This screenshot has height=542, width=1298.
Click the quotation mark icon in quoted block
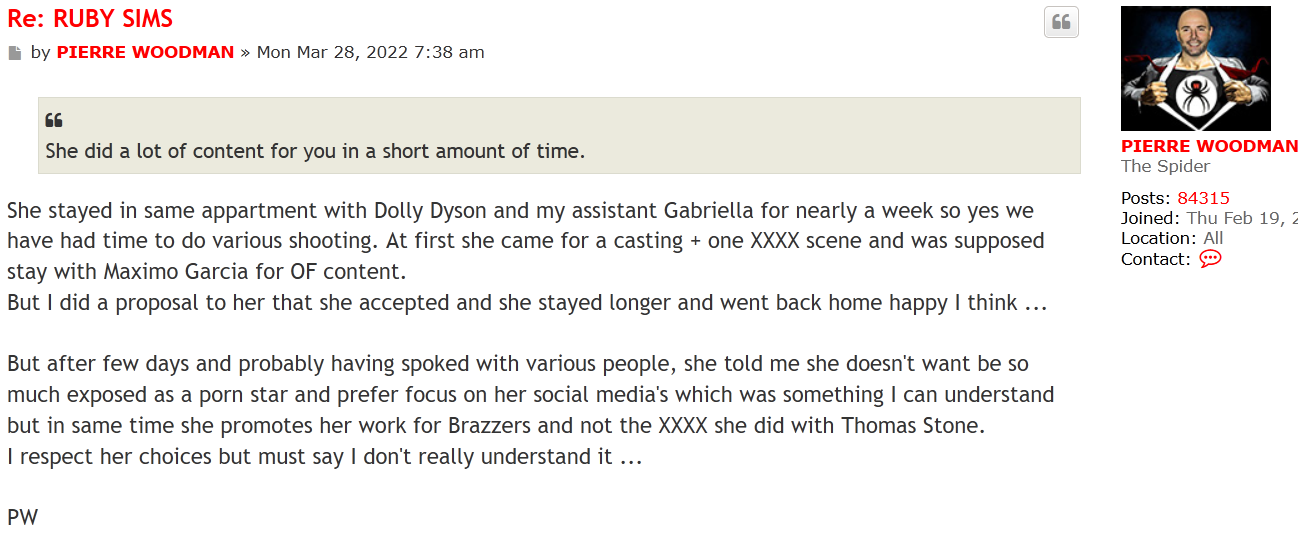54,121
